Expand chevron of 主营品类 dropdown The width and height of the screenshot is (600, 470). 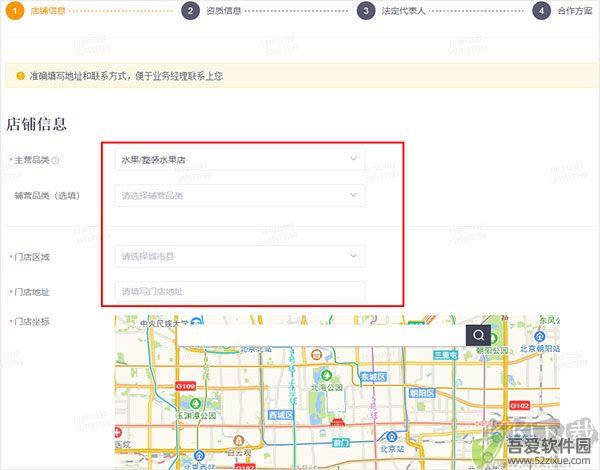[354, 158]
